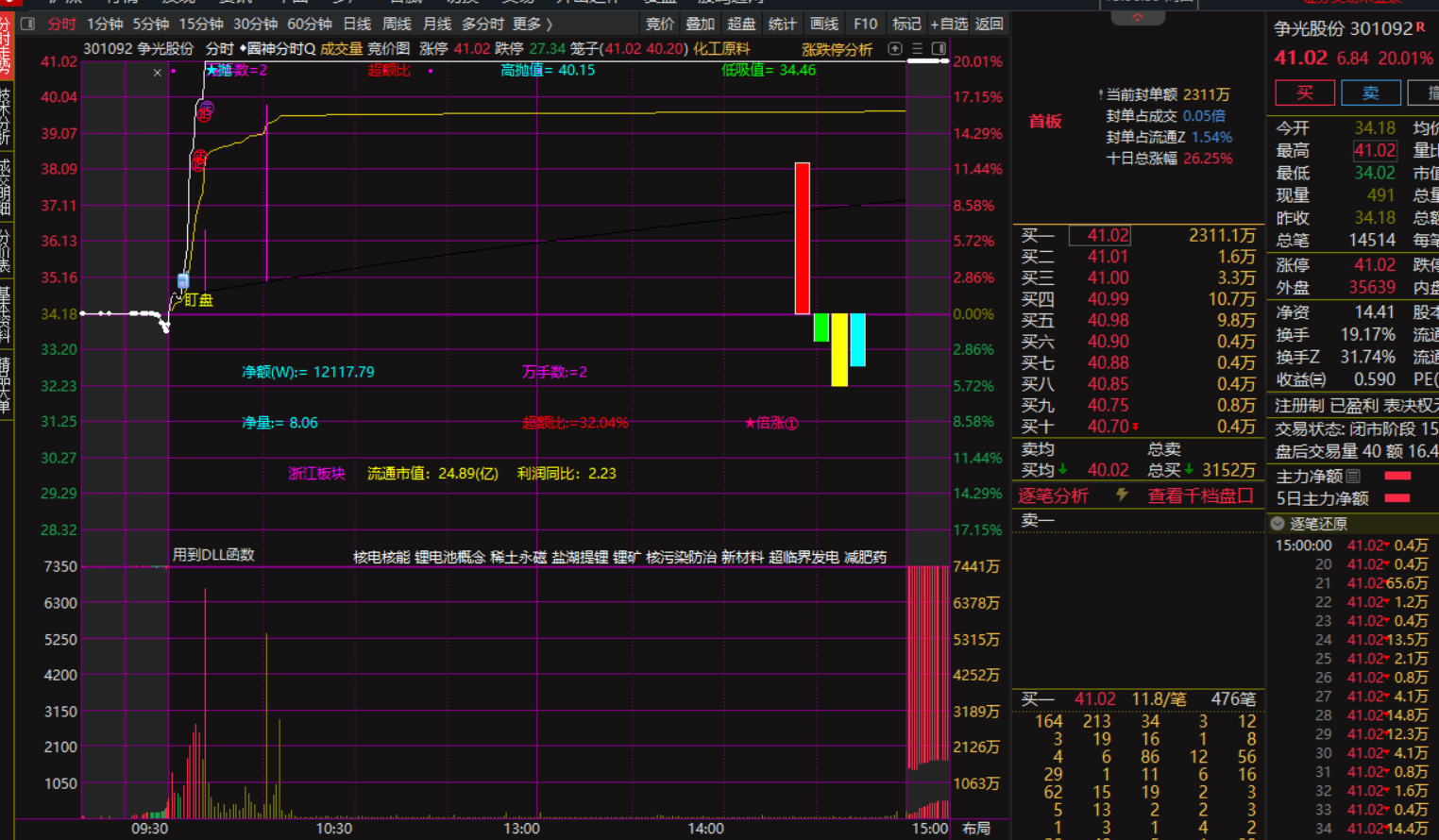Toggle 超盘 view in toolbar

click(x=740, y=24)
